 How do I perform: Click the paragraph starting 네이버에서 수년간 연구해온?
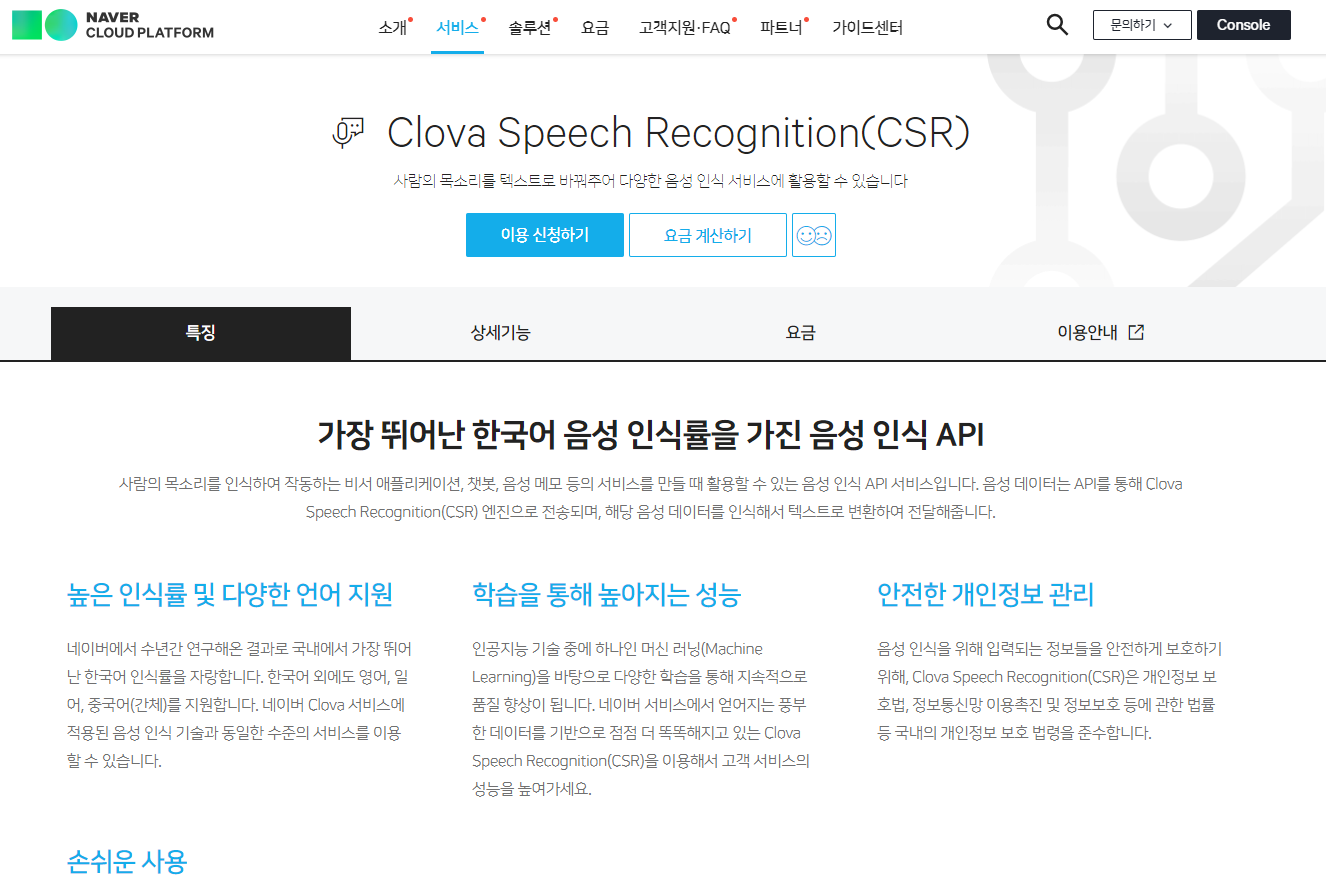(x=240, y=705)
